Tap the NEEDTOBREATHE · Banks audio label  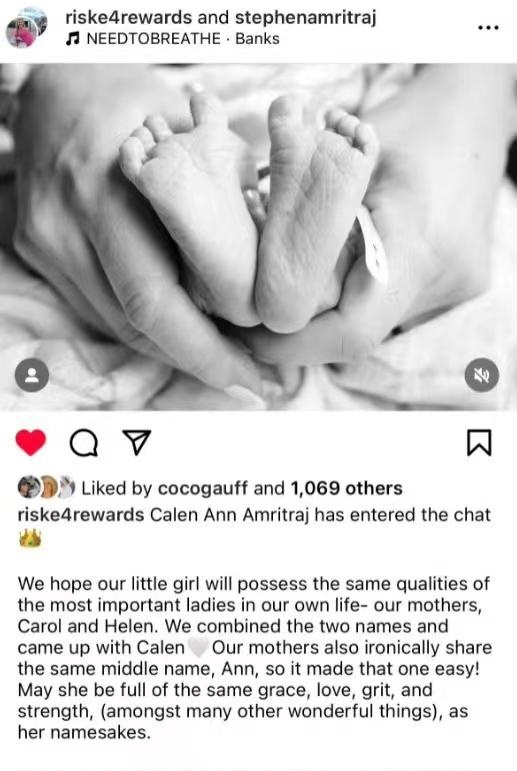click(183, 38)
